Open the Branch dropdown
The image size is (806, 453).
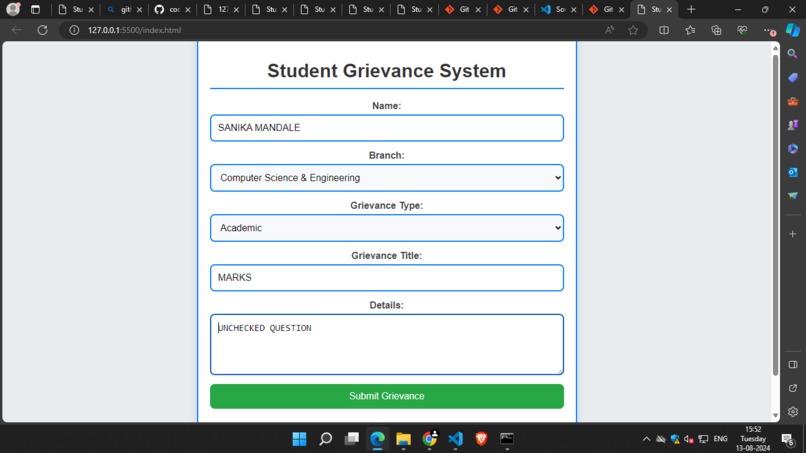point(387,178)
